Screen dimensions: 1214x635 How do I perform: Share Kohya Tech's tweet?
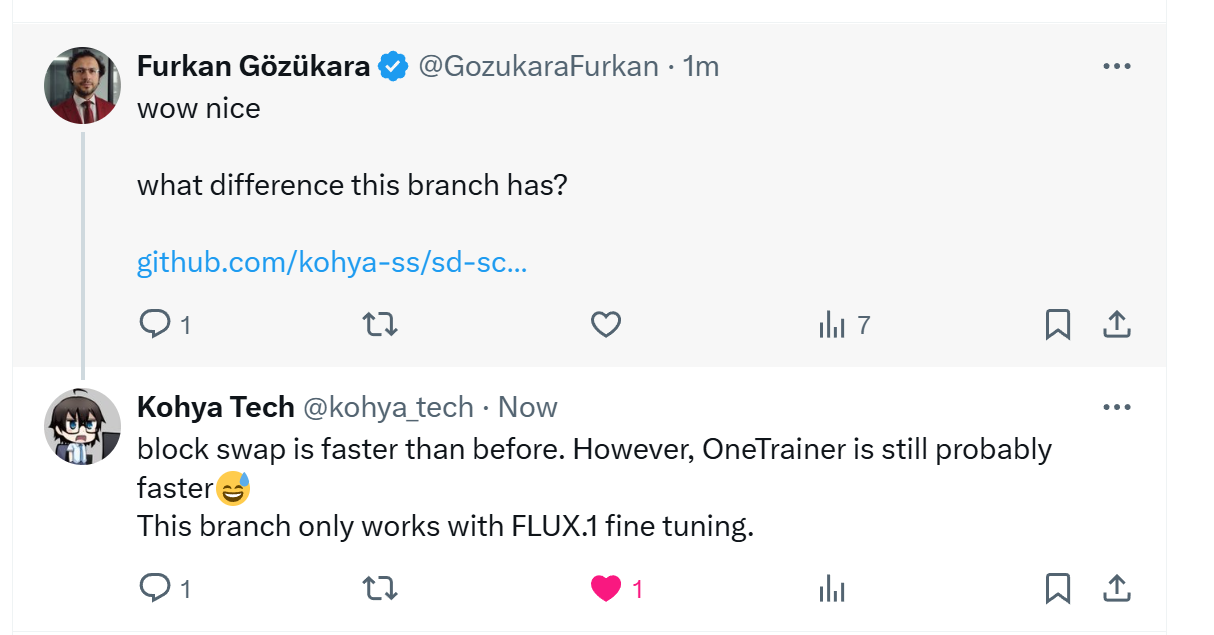point(1116,588)
